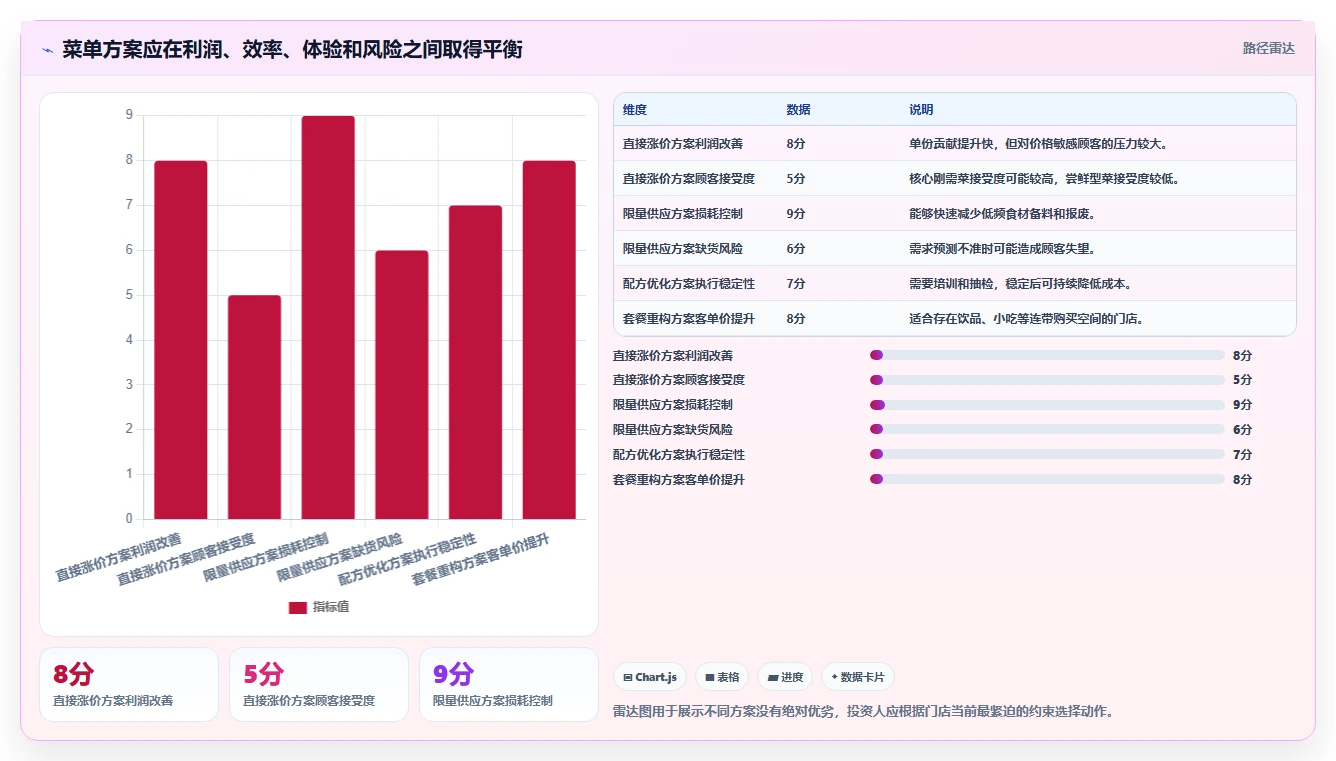Click the chart bar for 直接涨价方案顾客接受度

(254, 407)
